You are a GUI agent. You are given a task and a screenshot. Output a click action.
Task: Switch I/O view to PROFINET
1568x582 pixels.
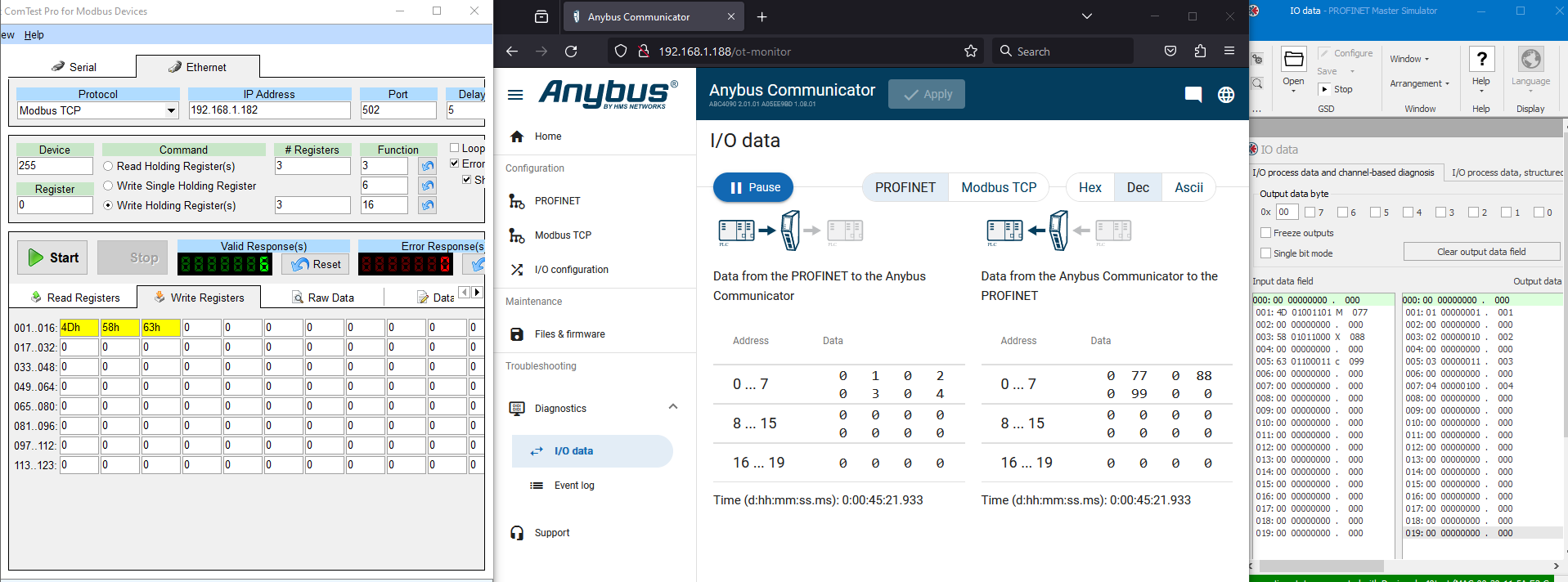pyautogui.click(x=905, y=187)
